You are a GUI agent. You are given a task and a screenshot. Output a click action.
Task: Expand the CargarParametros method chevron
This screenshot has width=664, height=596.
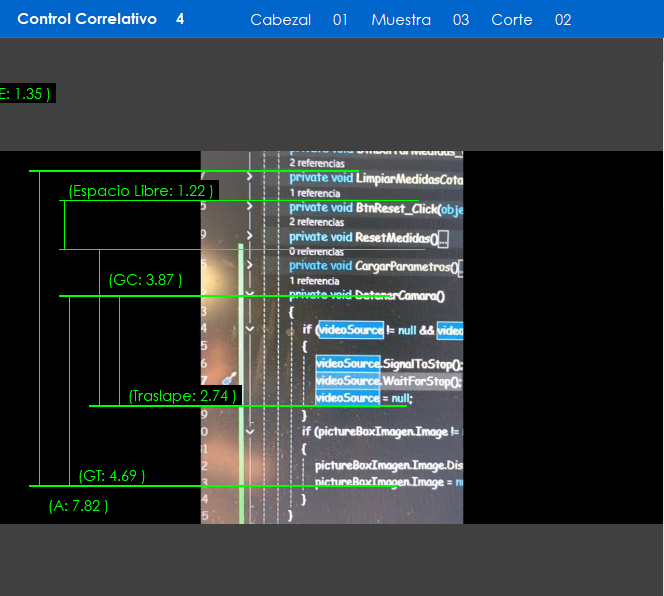point(249,266)
